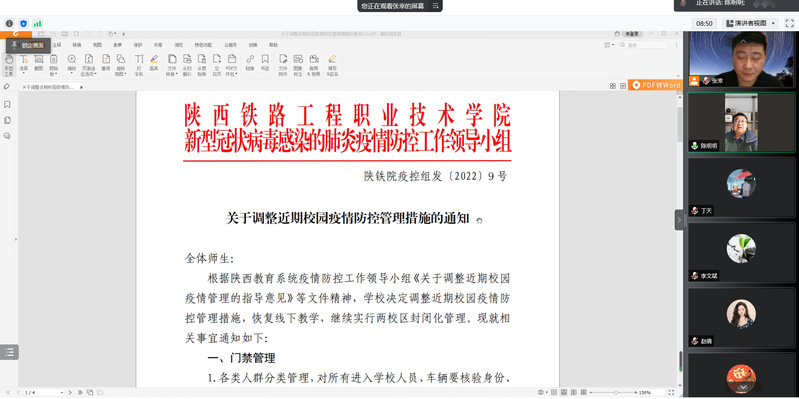
Task: Open the View (视图) ribbon tab
Action: (97, 45)
